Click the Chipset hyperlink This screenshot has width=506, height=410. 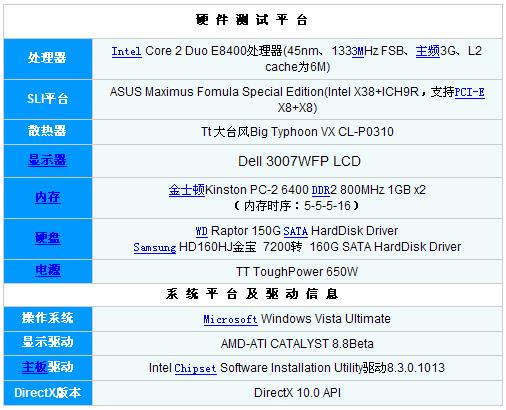tap(195, 368)
